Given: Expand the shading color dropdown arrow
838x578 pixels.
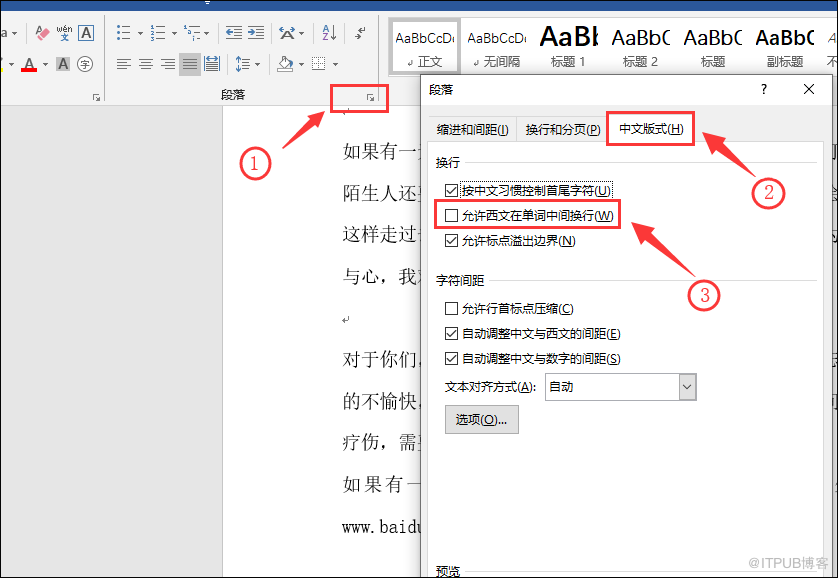Looking at the screenshot, I should point(301,65).
